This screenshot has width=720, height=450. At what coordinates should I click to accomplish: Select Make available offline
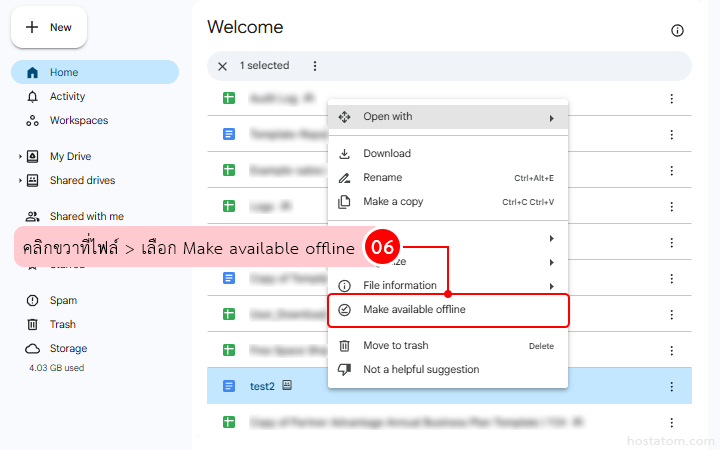pyautogui.click(x=448, y=310)
